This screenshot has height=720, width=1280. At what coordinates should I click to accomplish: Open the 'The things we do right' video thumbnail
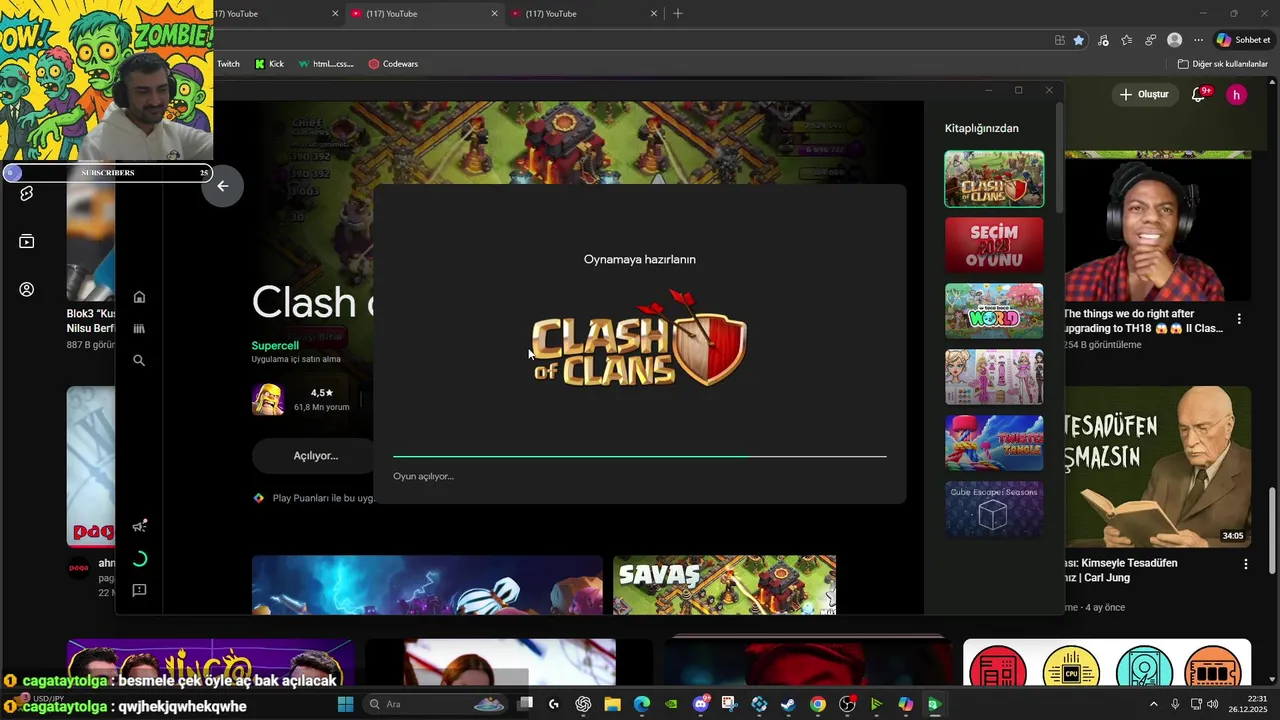(1157, 225)
